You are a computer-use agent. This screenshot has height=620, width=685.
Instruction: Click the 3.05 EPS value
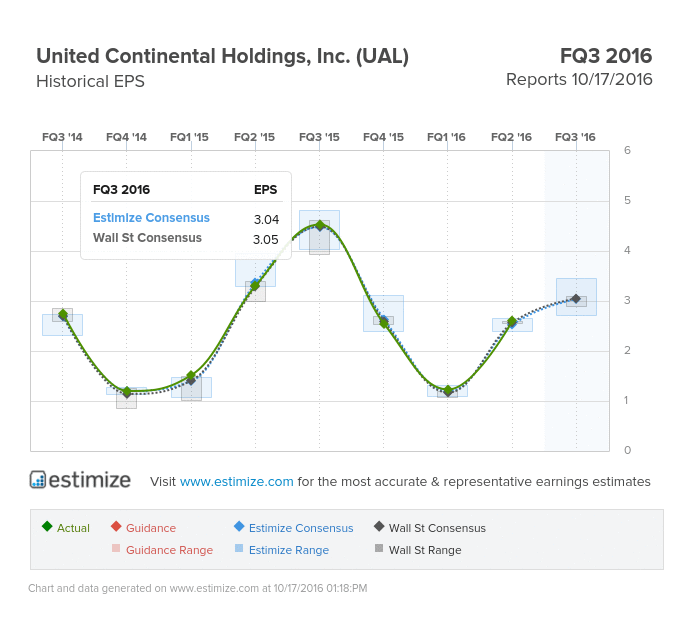point(266,239)
